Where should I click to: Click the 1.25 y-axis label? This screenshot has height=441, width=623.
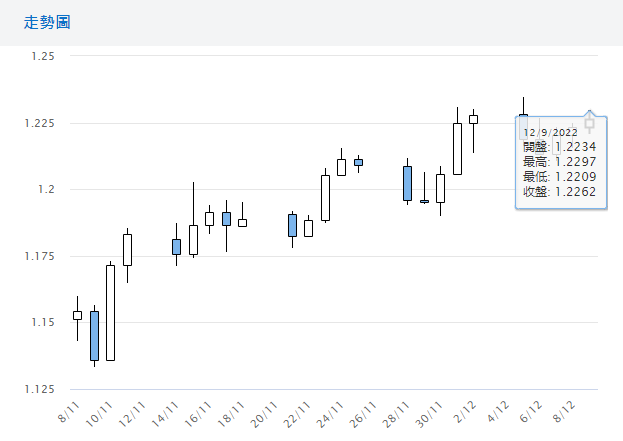(x=40, y=56)
